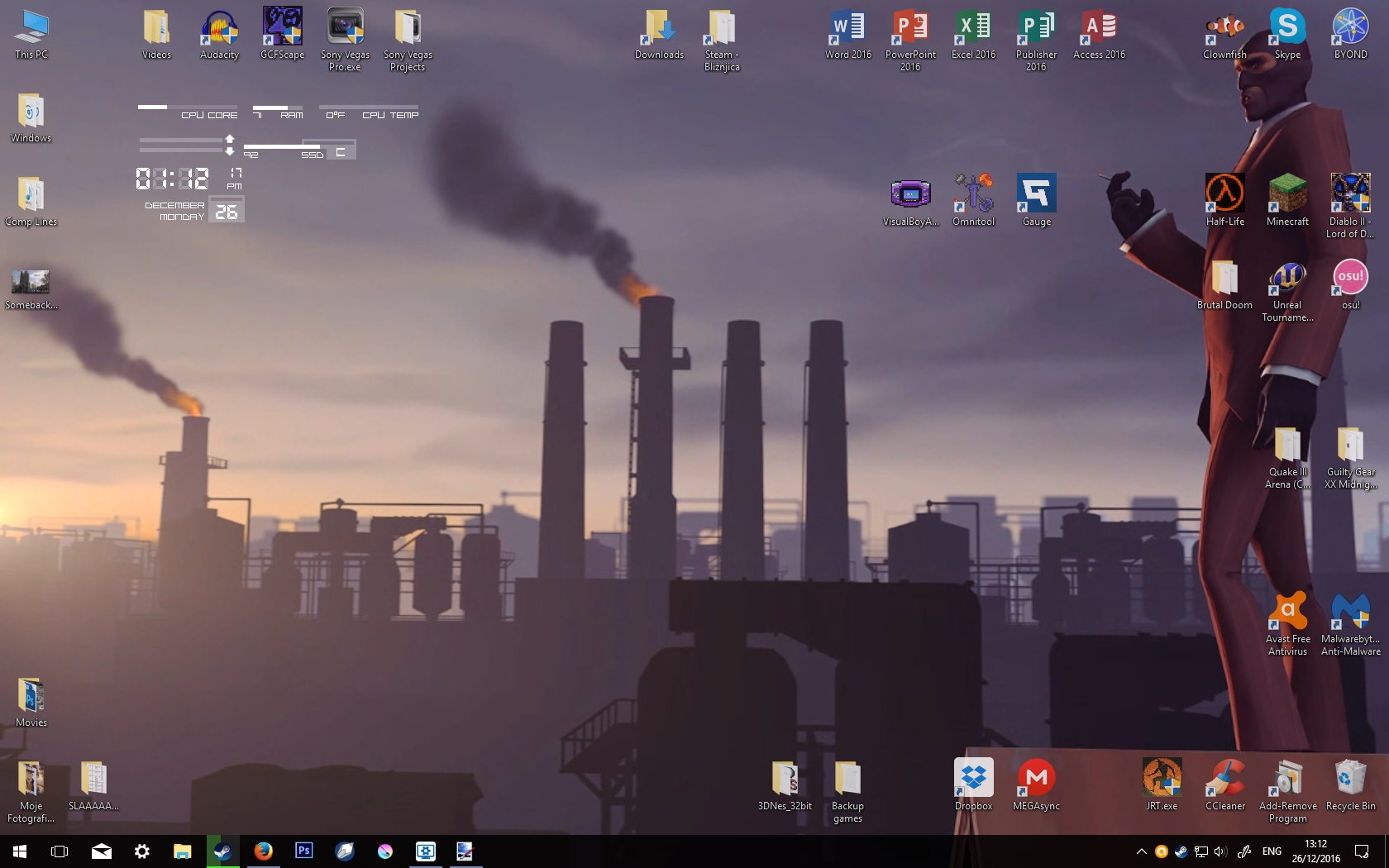
Task: Open the Word 2016 shortcut
Action: [847, 35]
